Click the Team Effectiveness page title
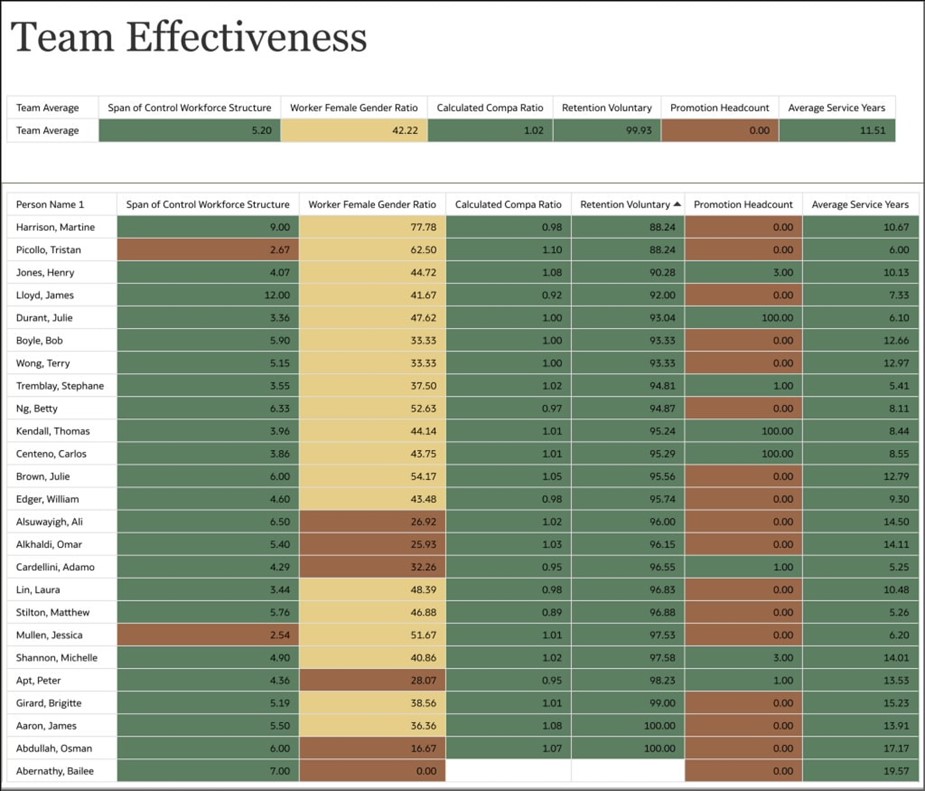 coord(189,39)
